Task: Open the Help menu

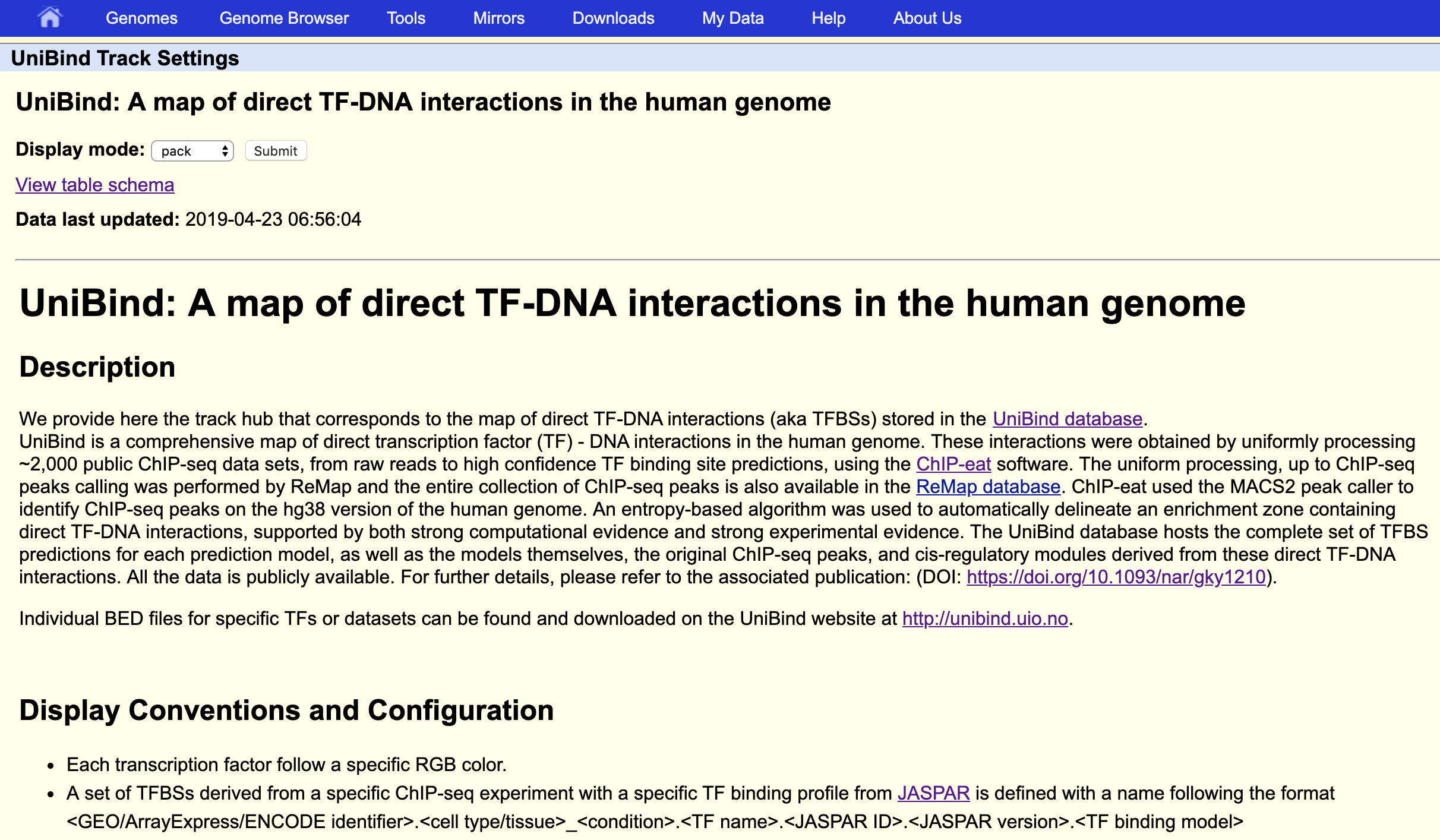Action: pyautogui.click(x=828, y=18)
